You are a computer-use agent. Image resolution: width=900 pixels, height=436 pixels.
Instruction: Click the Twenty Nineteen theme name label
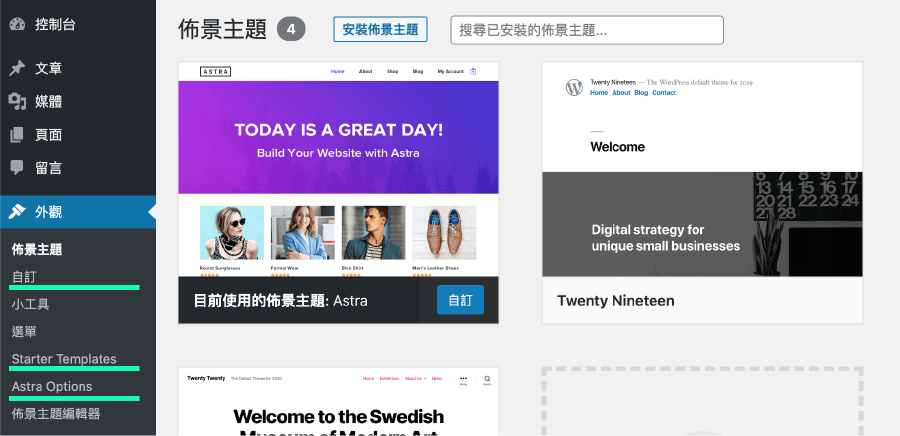pos(616,301)
